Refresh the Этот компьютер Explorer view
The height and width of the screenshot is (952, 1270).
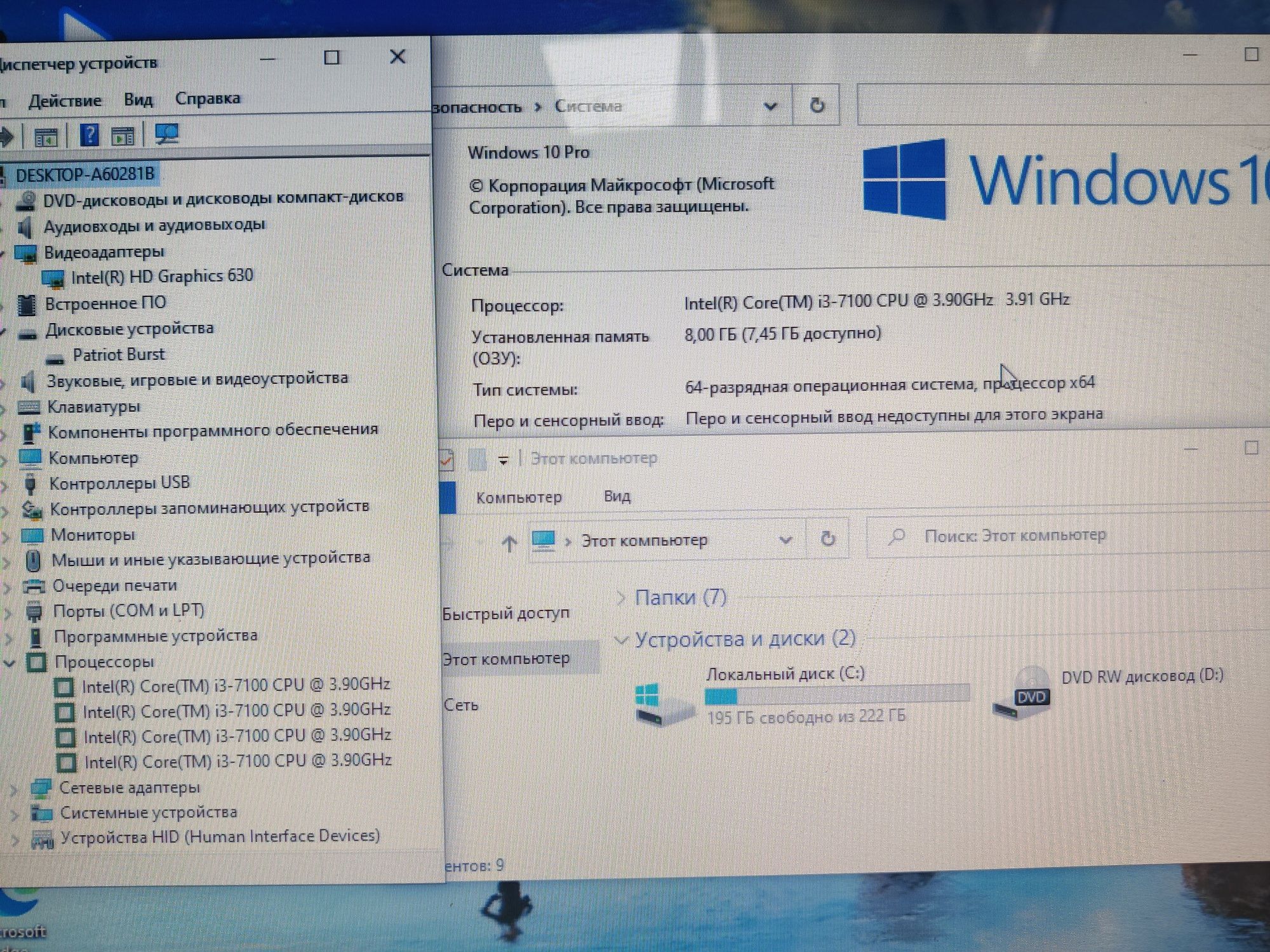827,539
